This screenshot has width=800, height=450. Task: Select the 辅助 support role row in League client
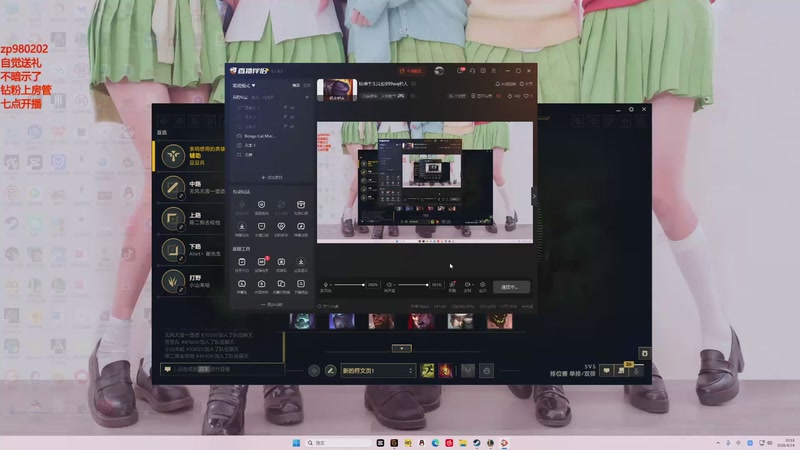189,156
